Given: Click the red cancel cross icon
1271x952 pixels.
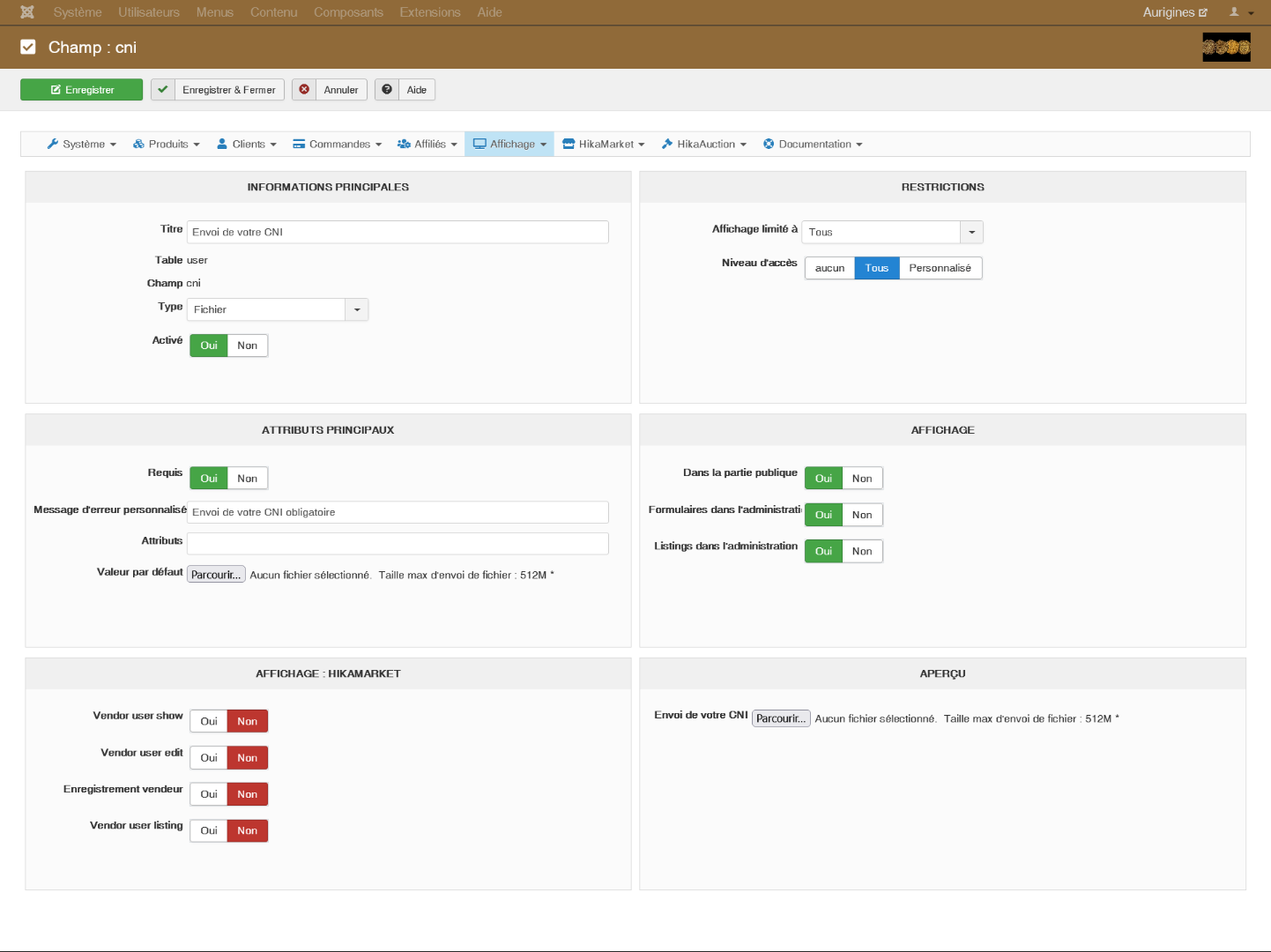Looking at the screenshot, I should [x=304, y=90].
